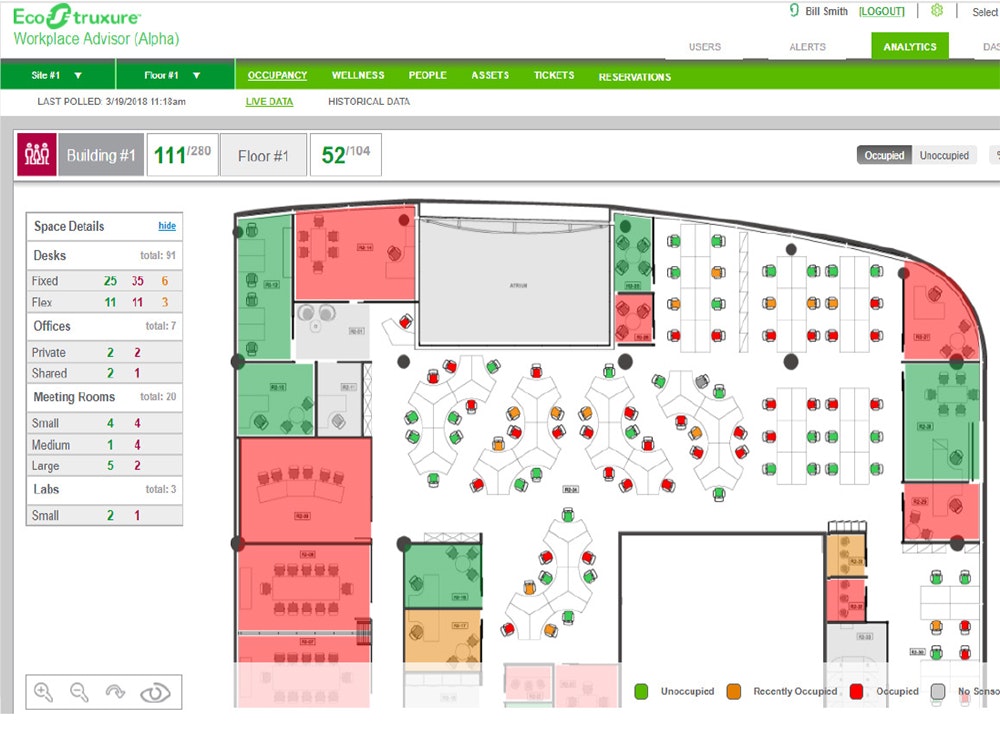Zoom out of the floor plan

pos(80,691)
